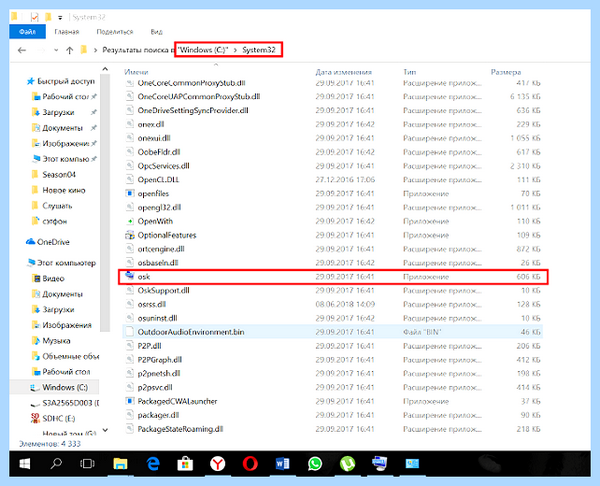
Task: Select the P2PGraph.dll file
Action: 333,360
